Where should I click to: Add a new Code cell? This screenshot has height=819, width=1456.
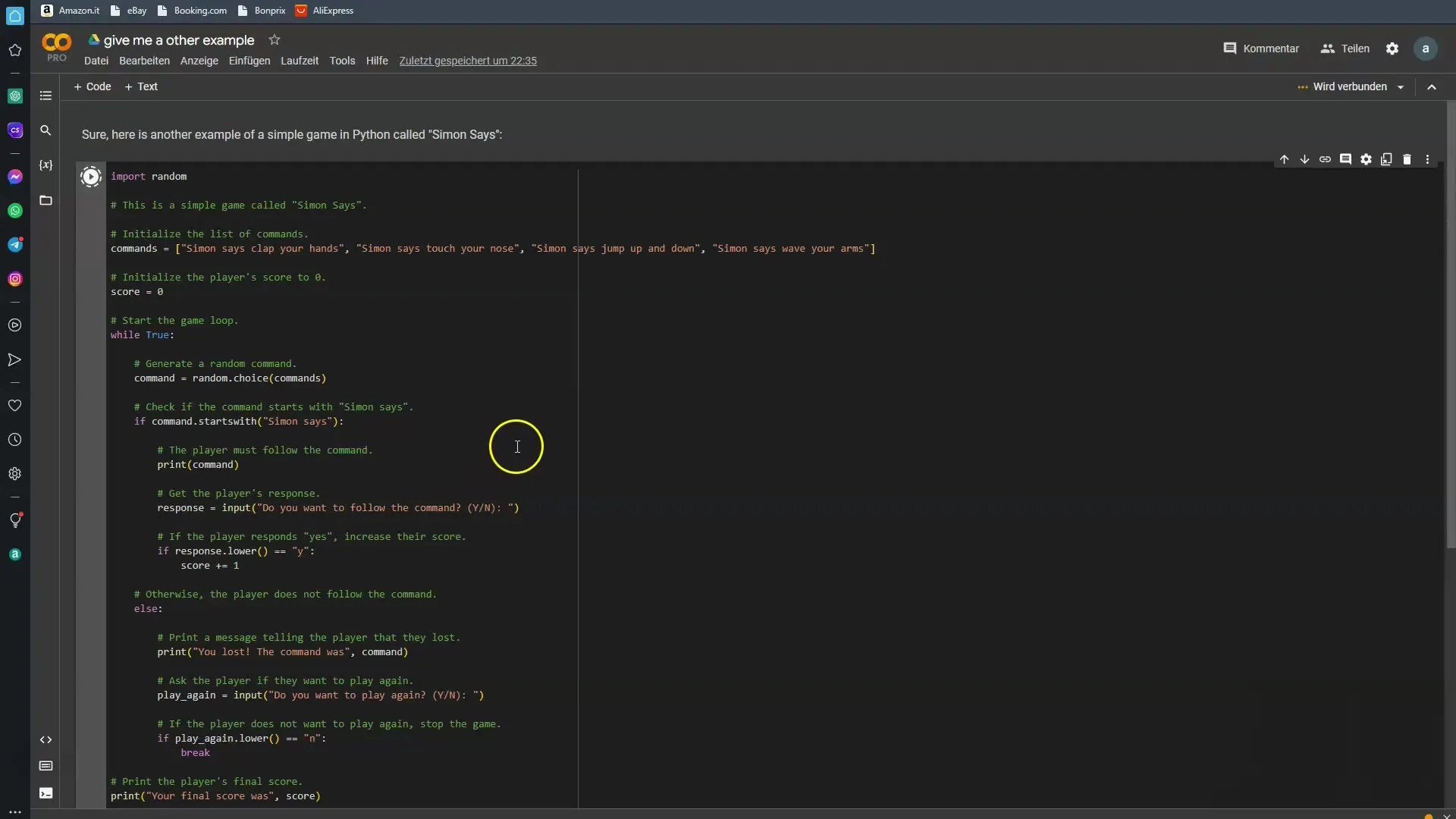[x=93, y=86]
